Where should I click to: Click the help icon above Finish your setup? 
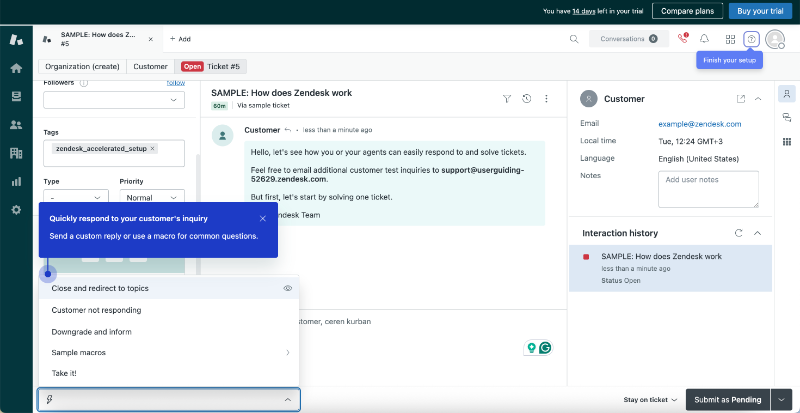click(751, 39)
